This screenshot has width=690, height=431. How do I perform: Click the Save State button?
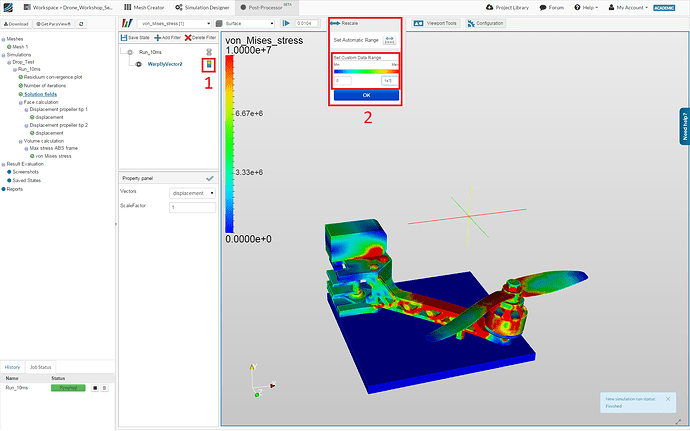tap(137, 37)
